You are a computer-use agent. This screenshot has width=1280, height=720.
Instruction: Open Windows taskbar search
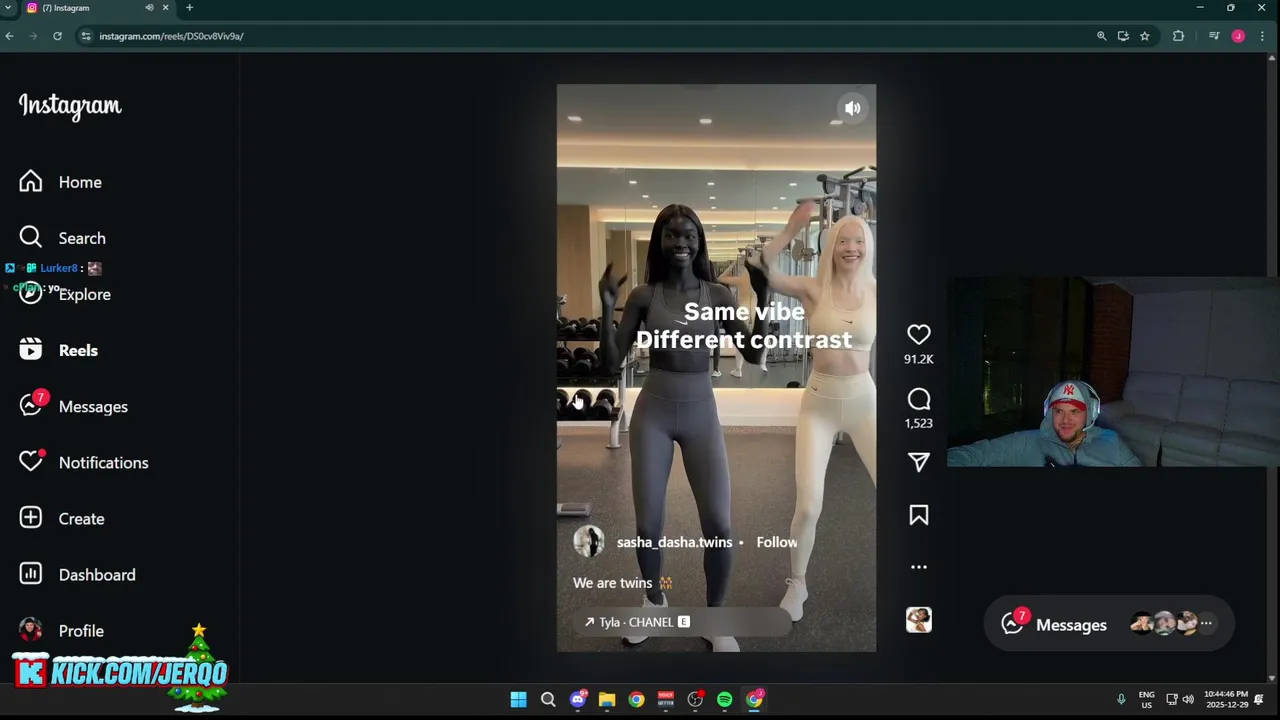[548, 700]
